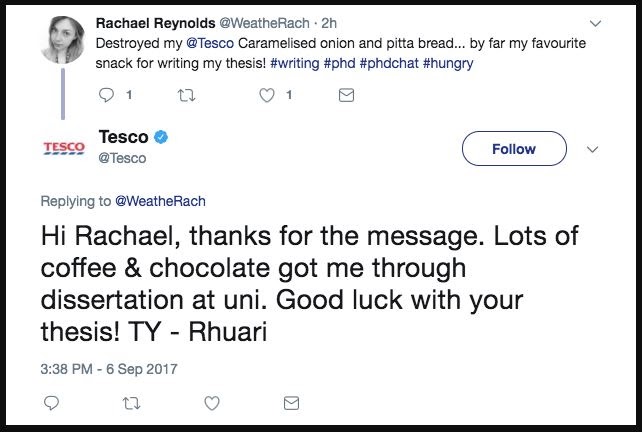The width and height of the screenshot is (642, 432).
Task: Open the #phdchat hashtag
Action: tap(394, 62)
